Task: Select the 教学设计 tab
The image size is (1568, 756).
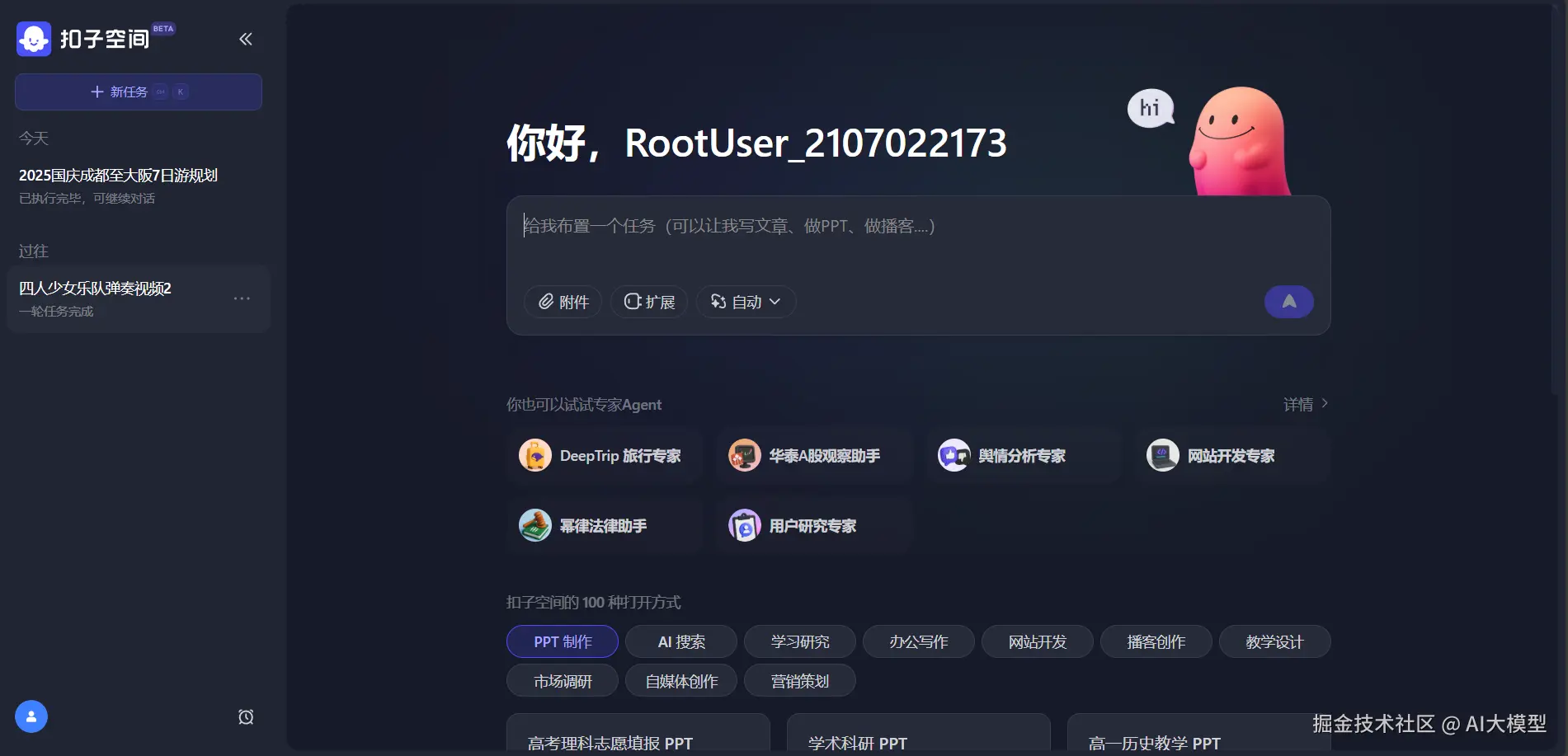Action: [1275, 641]
